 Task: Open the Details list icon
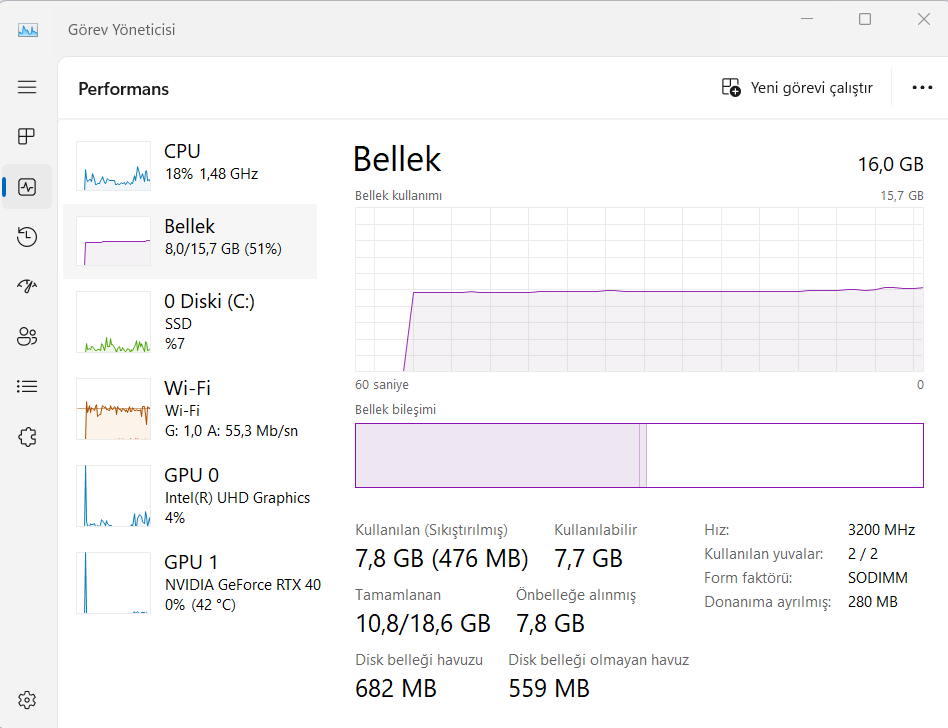click(x=27, y=386)
